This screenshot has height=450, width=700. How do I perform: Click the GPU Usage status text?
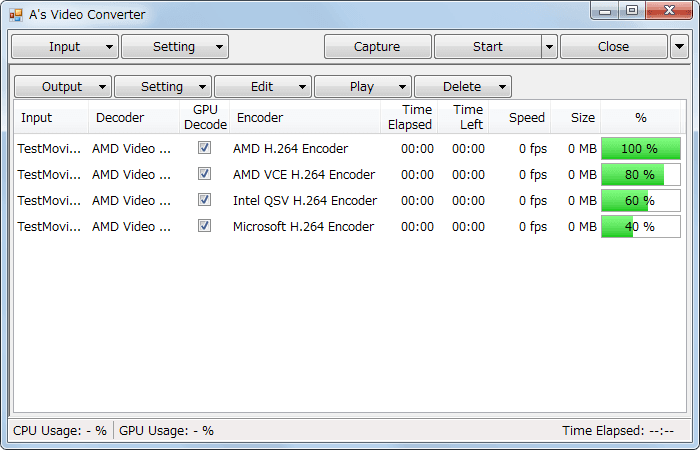coord(166,431)
